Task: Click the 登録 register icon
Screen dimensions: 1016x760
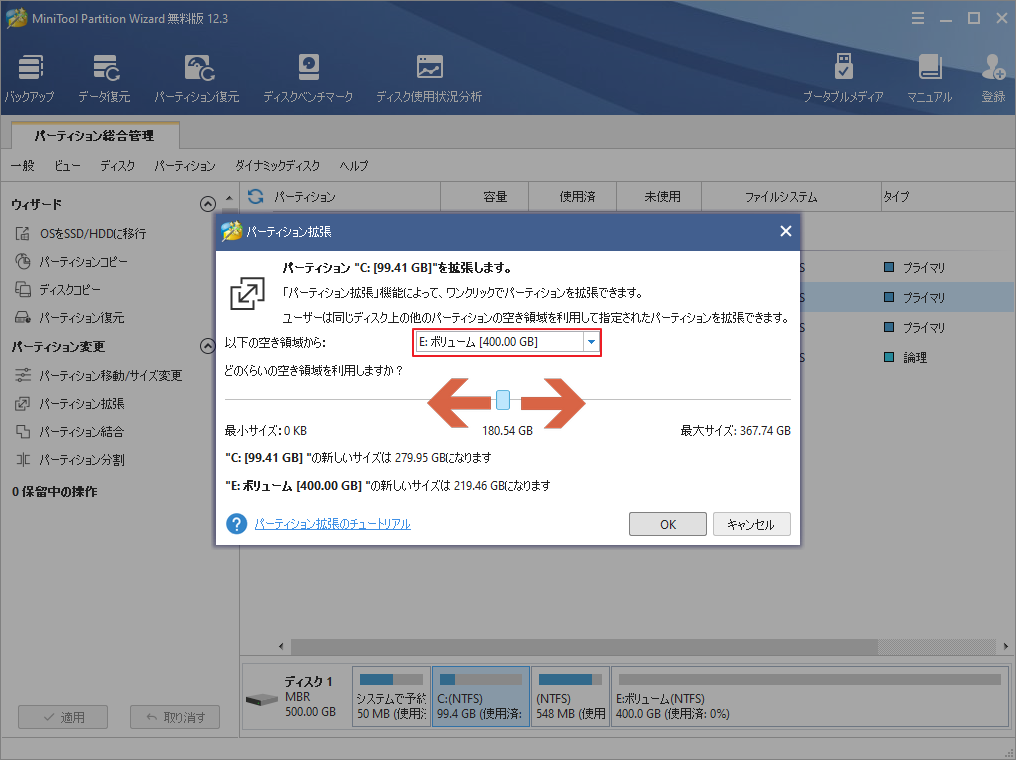Action: tap(993, 79)
